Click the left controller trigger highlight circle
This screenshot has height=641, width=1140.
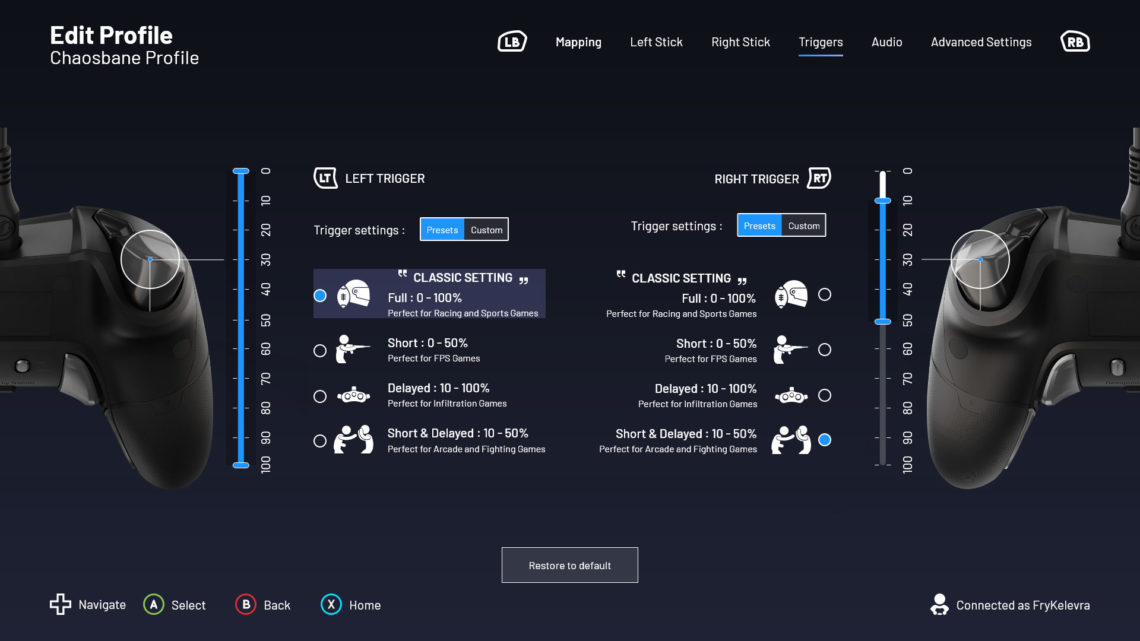150,259
